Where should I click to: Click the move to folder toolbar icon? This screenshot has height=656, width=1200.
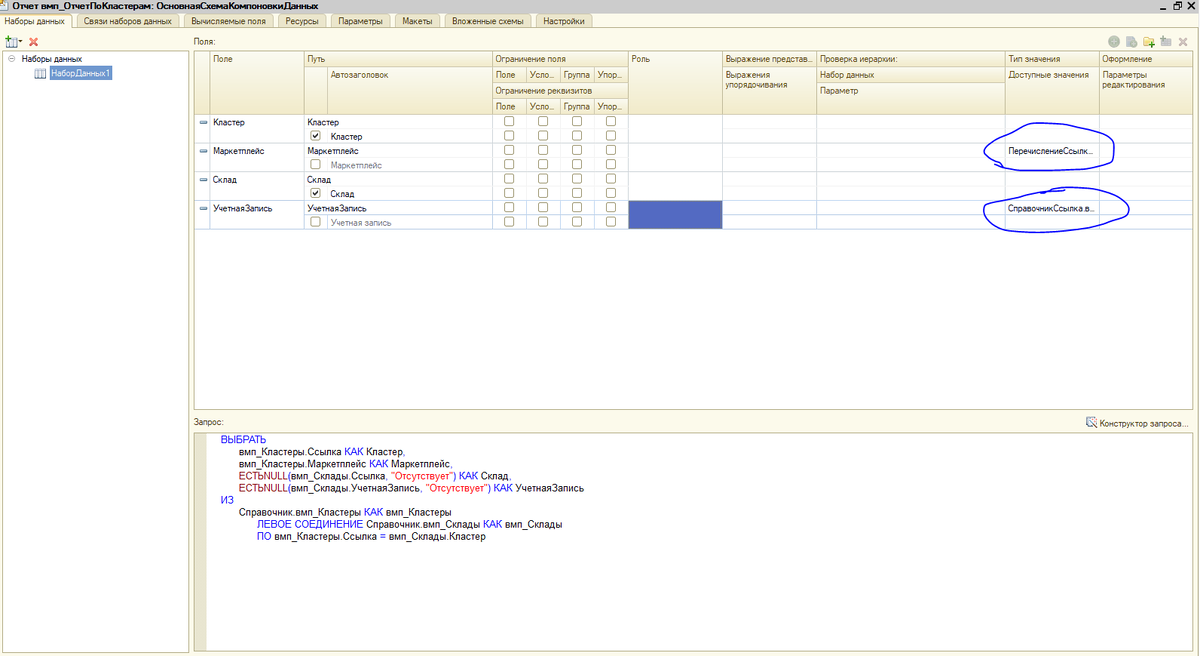pyautogui.click(x=1166, y=42)
